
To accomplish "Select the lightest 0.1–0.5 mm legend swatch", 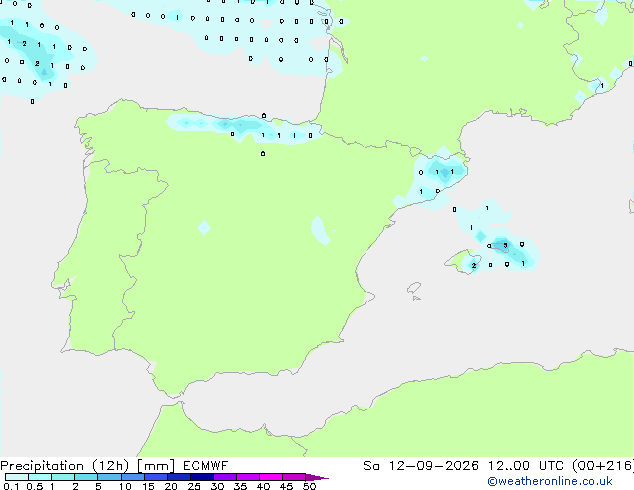I will click(x=17, y=477).
